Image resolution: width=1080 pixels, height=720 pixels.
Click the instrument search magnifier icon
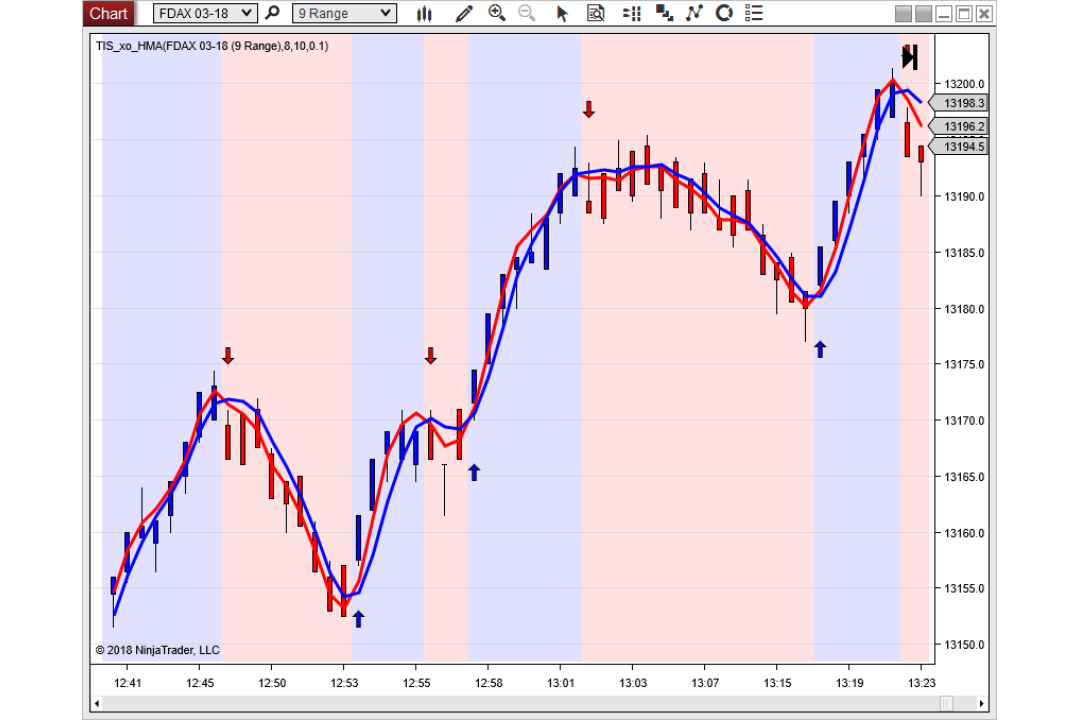[x=273, y=12]
